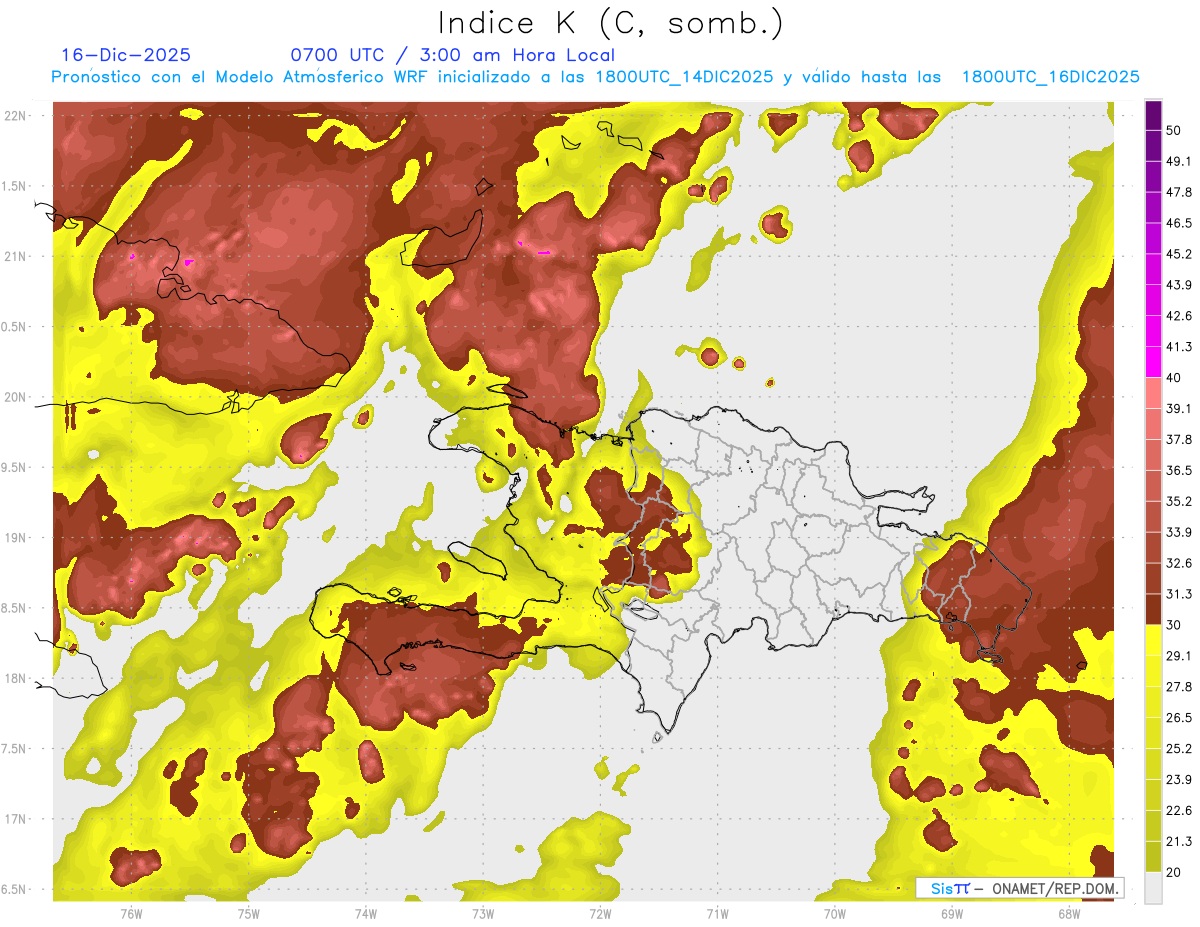Click the 43.9 color scale label

click(x=1179, y=285)
